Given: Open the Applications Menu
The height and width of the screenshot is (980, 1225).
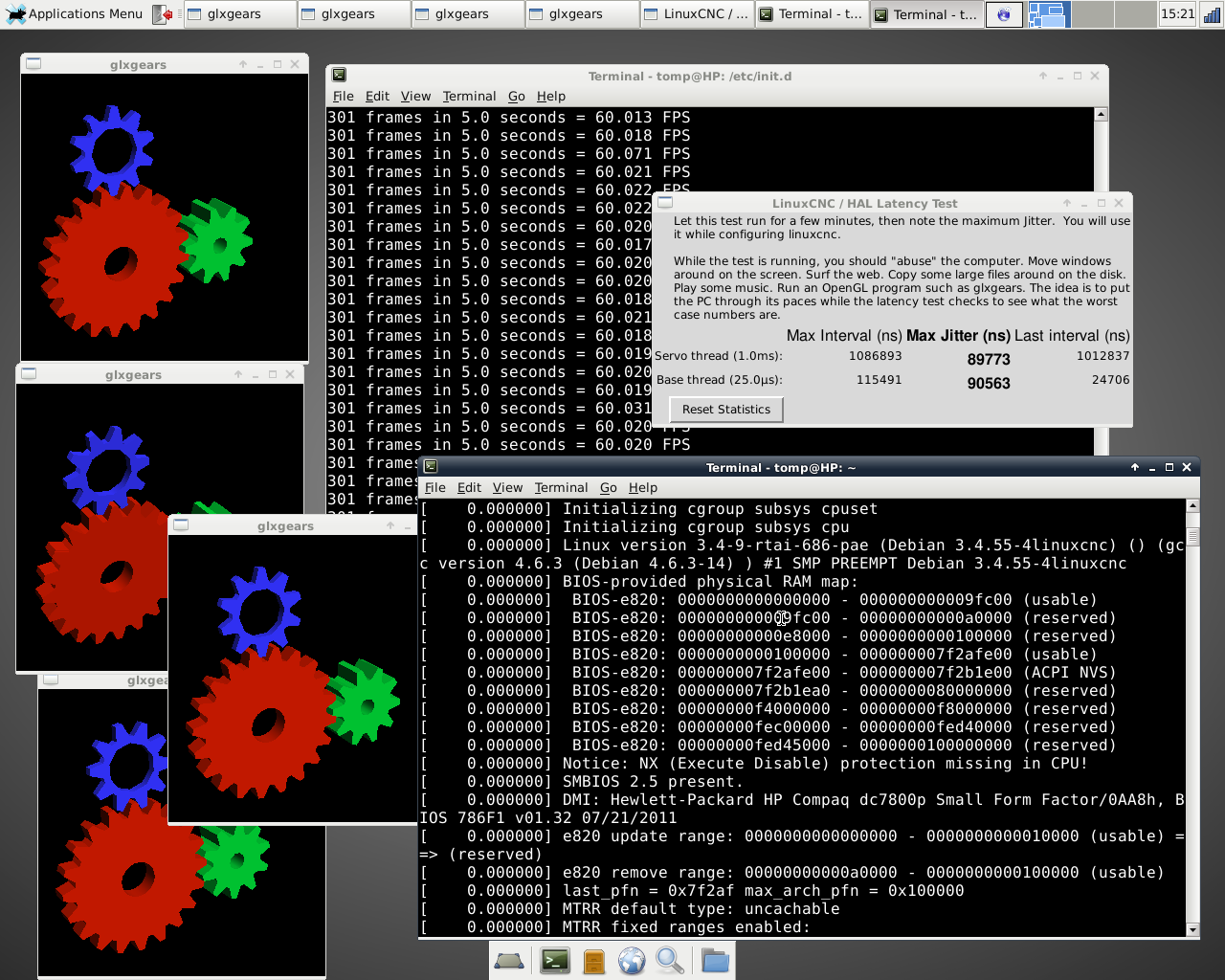Looking at the screenshot, I should tap(75, 14).
